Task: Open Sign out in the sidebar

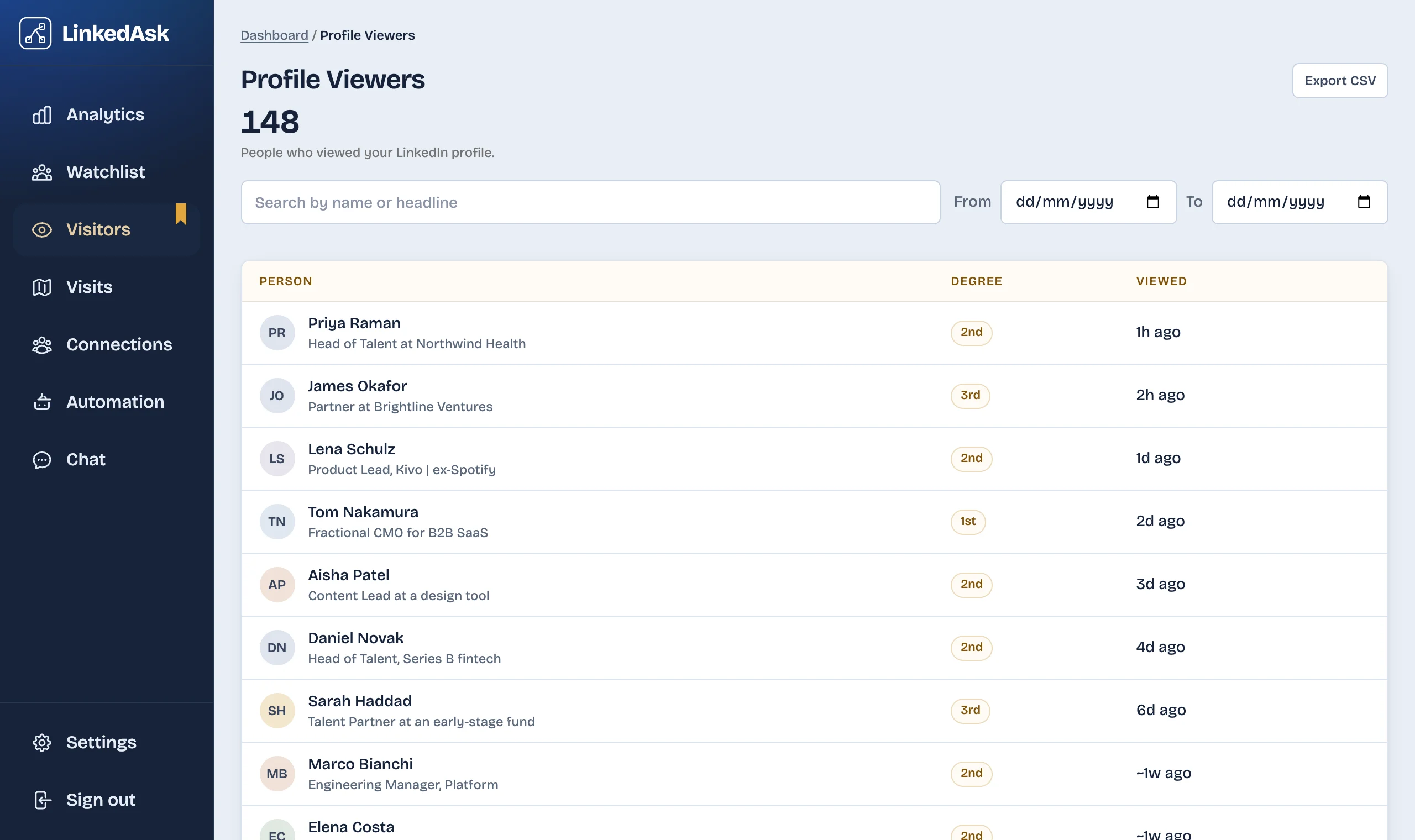Action: (107, 800)
